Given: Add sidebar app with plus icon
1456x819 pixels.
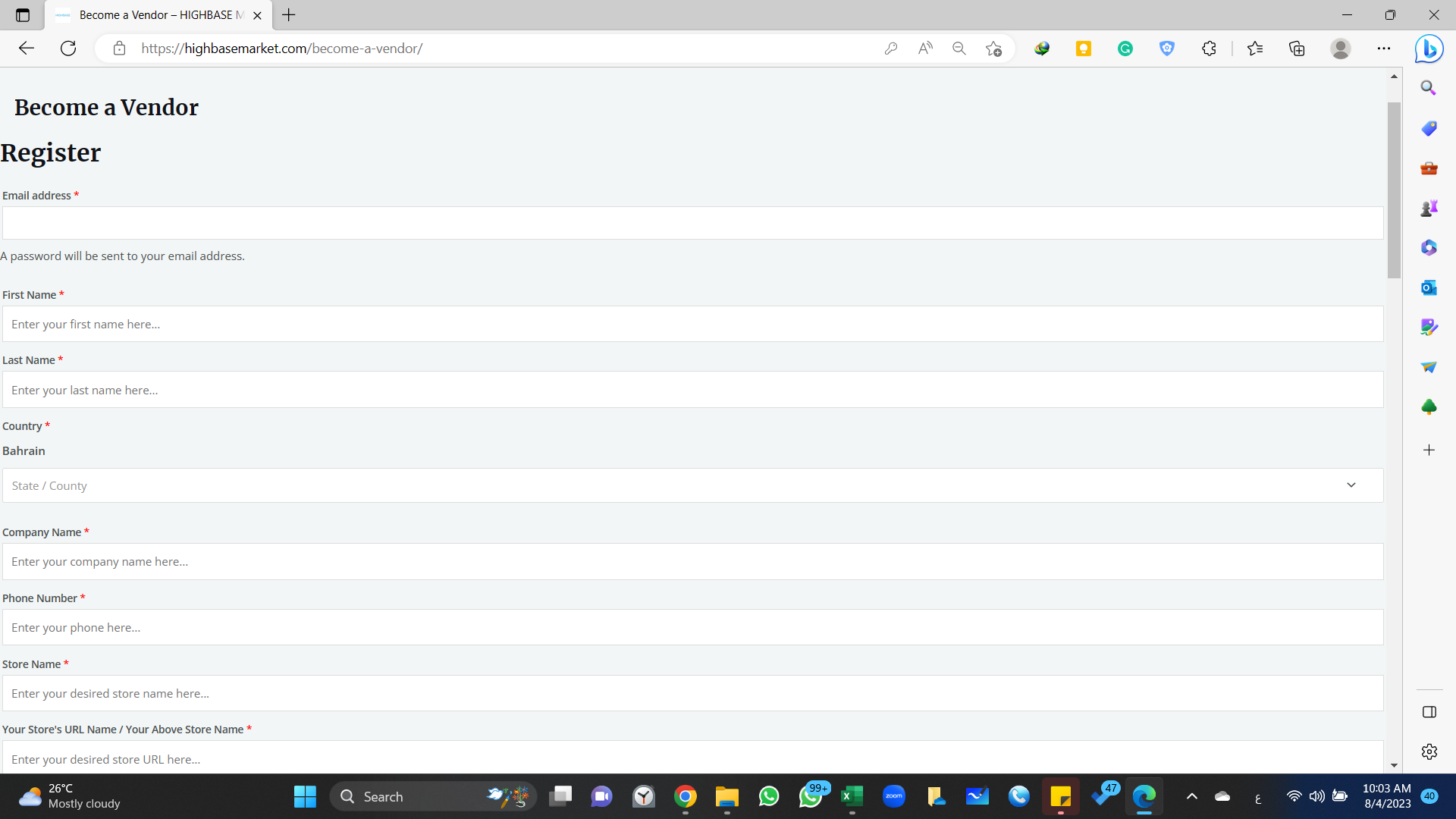Looking at the screenshot, I should pos(1429,450).
